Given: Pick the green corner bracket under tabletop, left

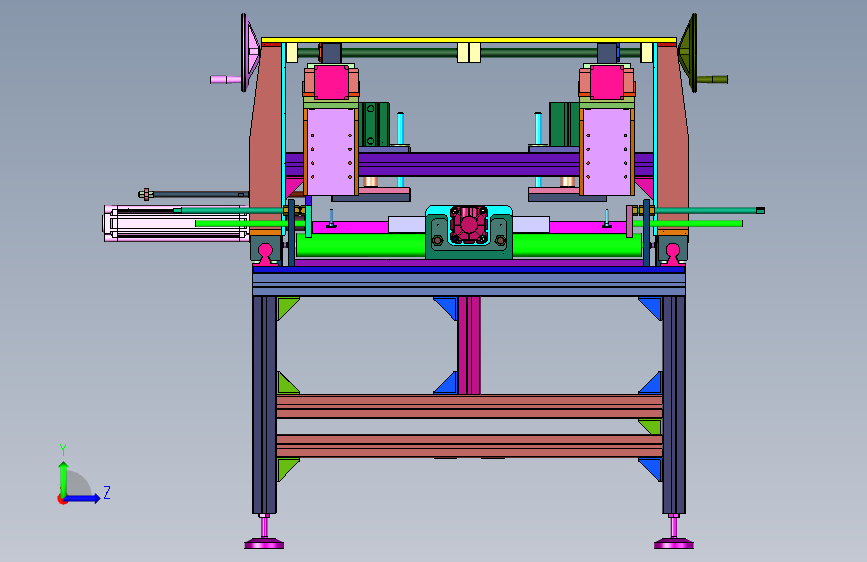Looking at the screenshot, I should [x=285, y=306].
